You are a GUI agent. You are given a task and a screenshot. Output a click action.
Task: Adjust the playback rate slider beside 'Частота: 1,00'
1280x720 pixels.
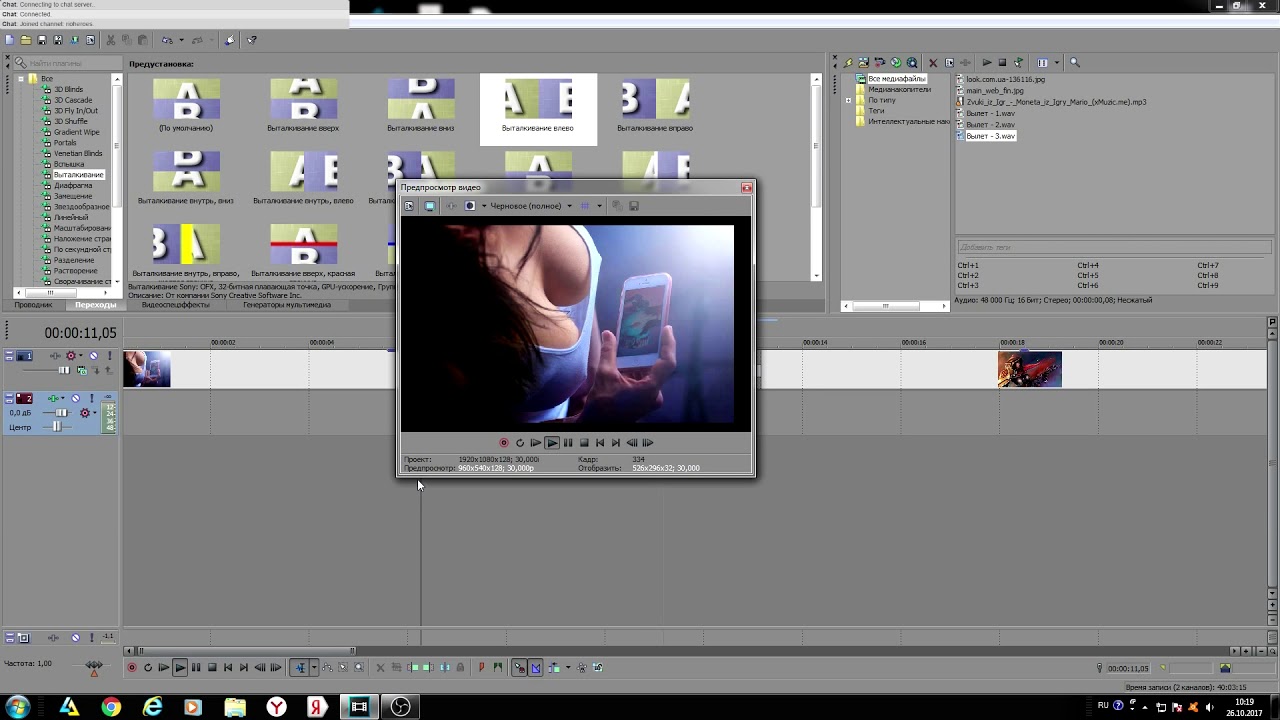tap(94, 666)
